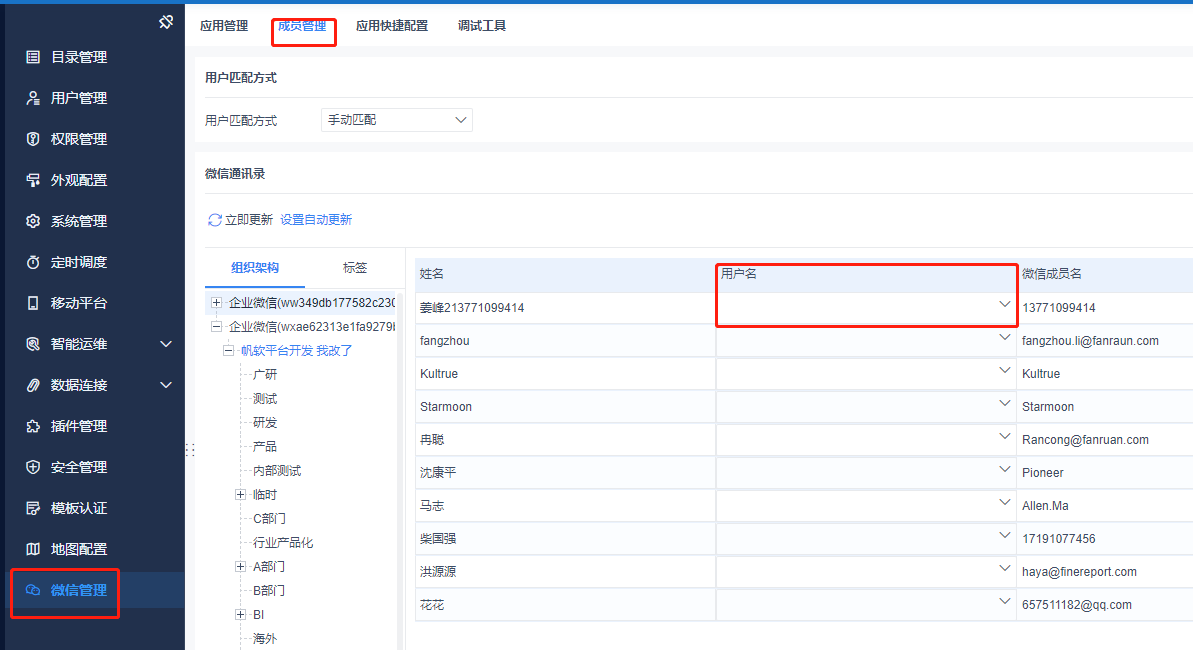
Task: Open 目录管理 in the sidebar
Action: (78, 57)
